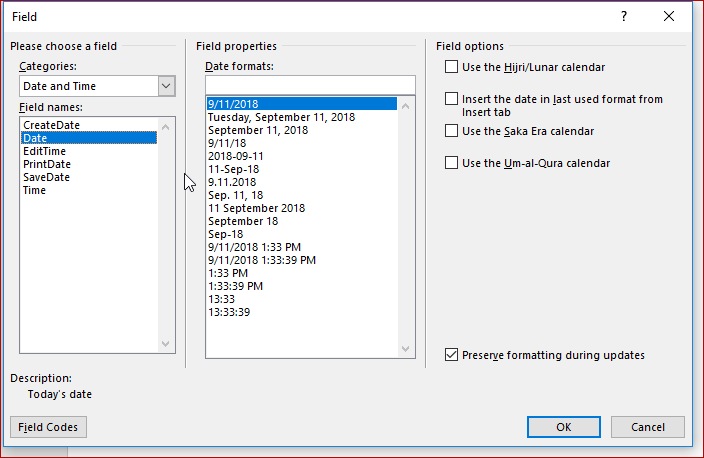The height and width of the screenshot is (458, 704).
Task: Uncheck Preserve formatting during updates
Action: pos(451,355)
